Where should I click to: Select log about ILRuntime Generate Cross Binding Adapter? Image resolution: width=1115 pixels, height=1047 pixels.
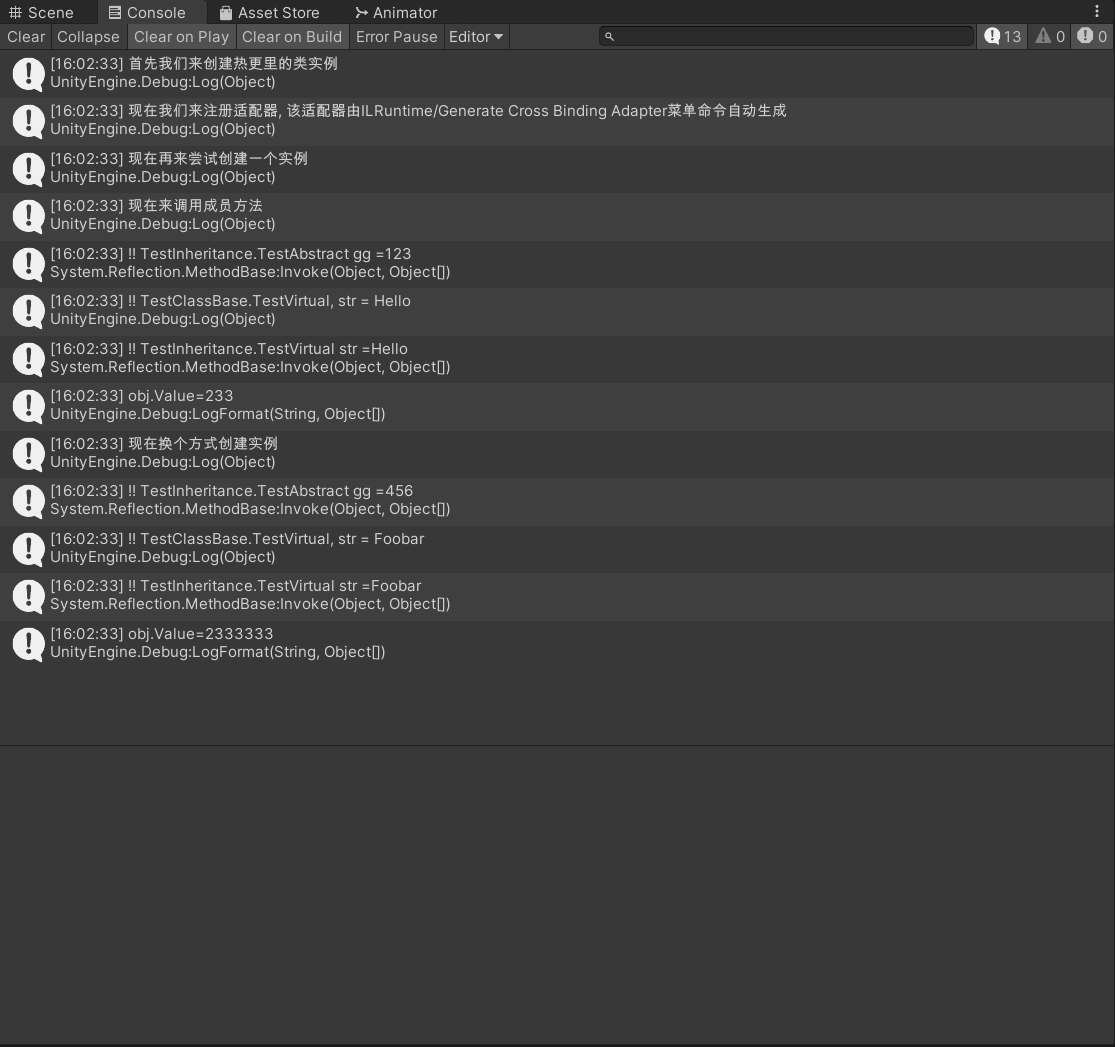(x=558, y=121)
